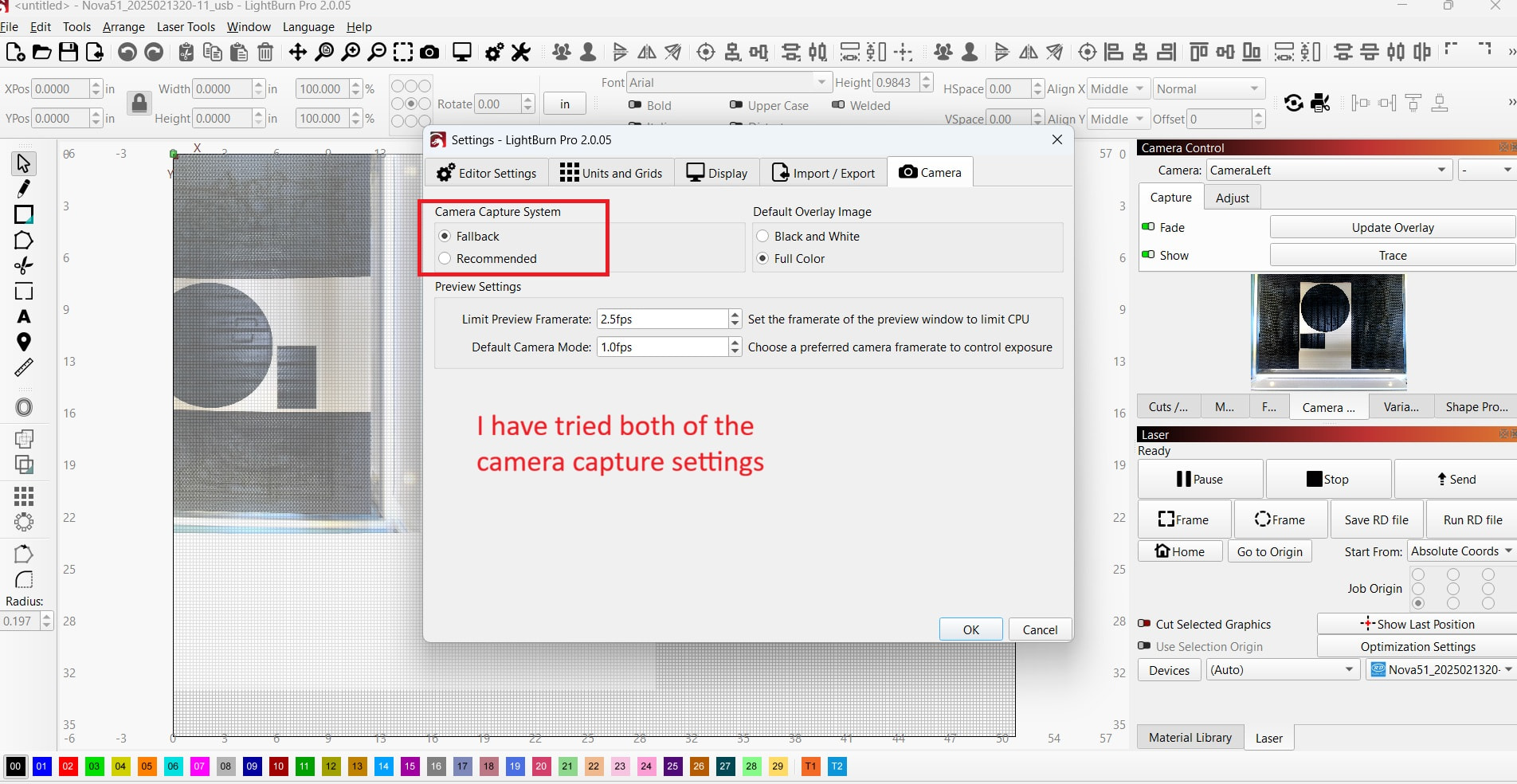This screenshot has width=1517, height=784.
Task: Toggle the Fade switch in Camera Control
Action: (x=1148, y=227)
